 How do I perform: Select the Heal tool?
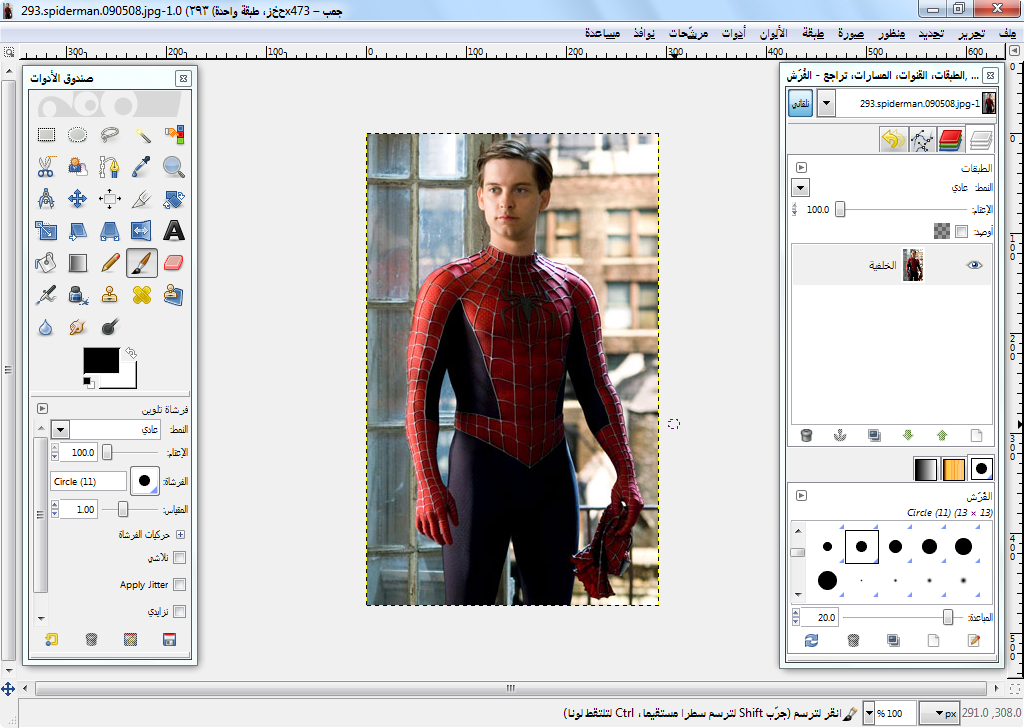tap(142, 295)
